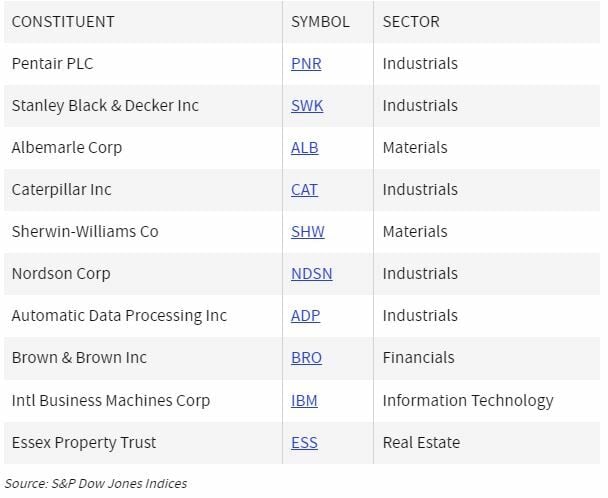The height and width of the screenshot is (498, 608).
Task: Open the IBM symbol link
Action: point(304,400)
